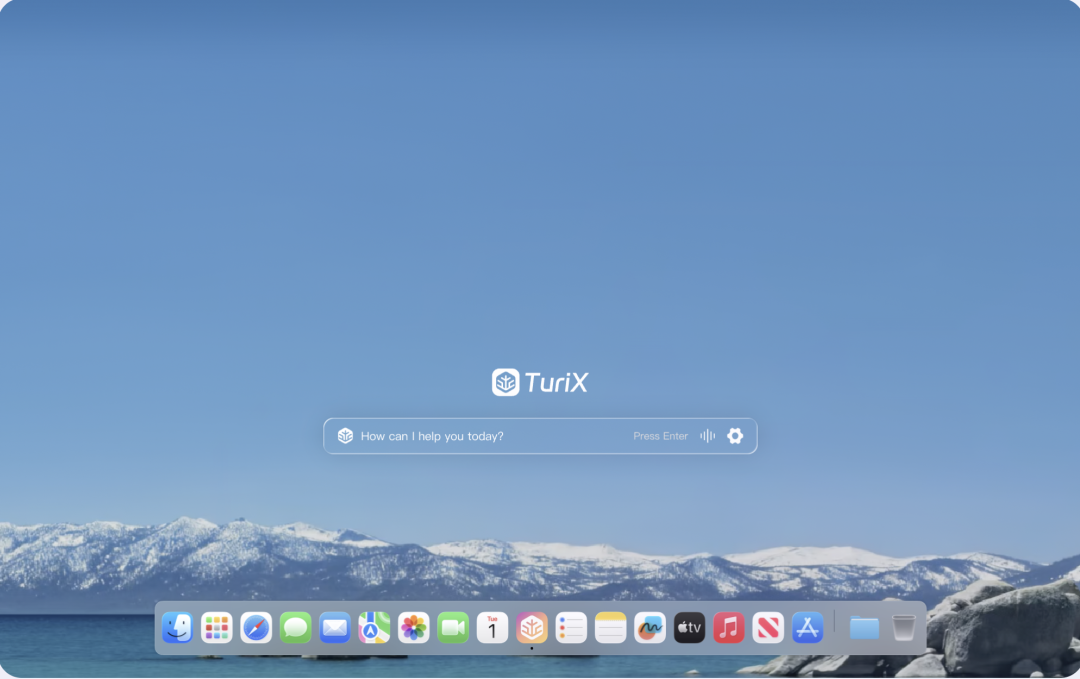Viewport: 1080px width, 679px height.
Task: Launch Apple Music from the Dock
Action: (728, 628)
